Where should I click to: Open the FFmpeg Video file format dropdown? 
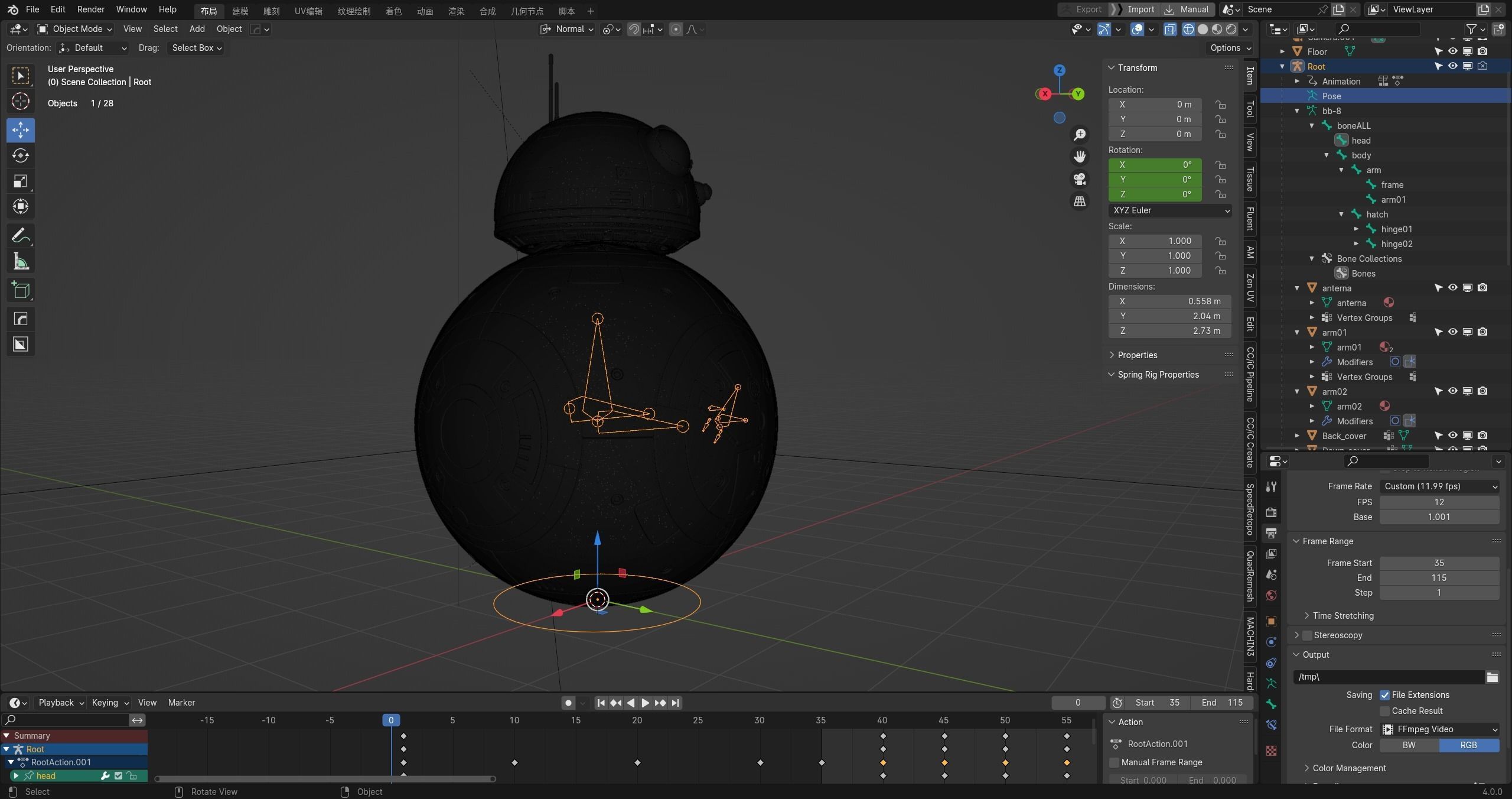[1439, 729]
